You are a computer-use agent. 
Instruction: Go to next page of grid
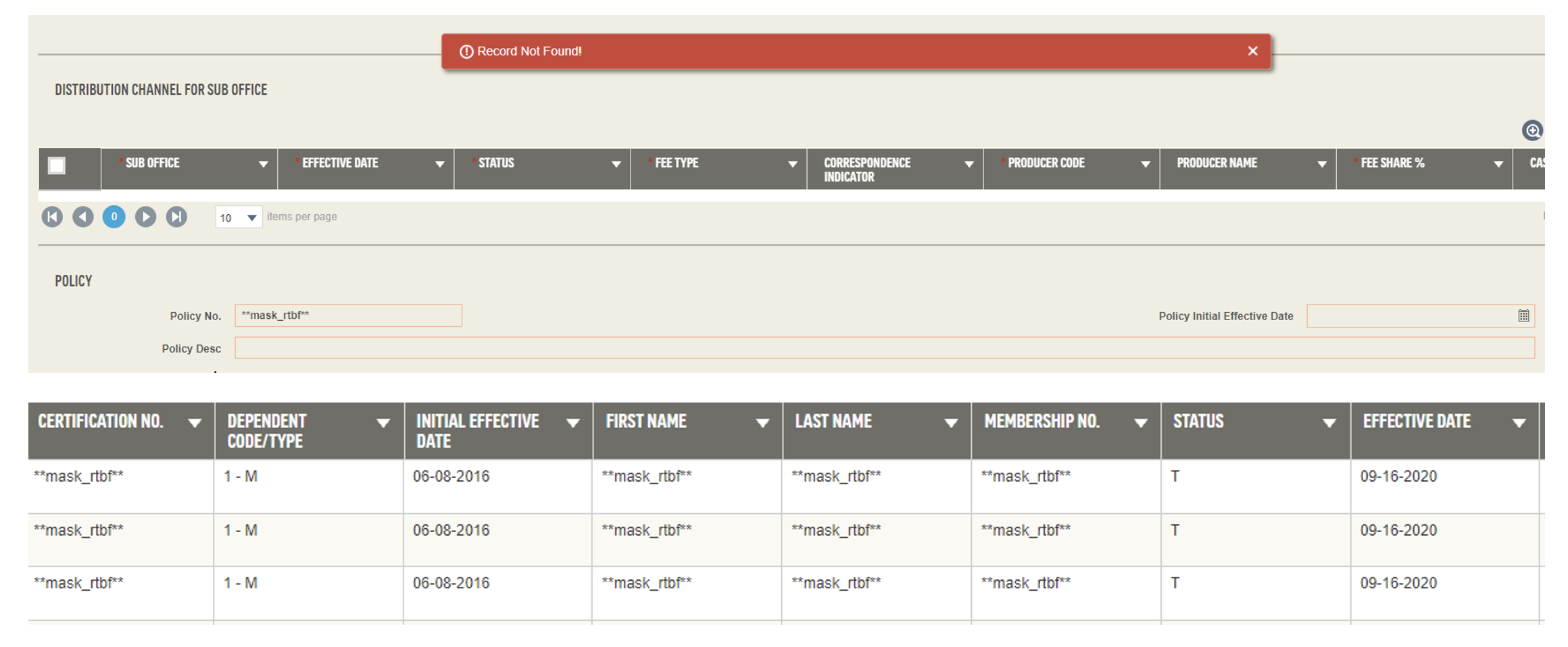coord(145,217)
